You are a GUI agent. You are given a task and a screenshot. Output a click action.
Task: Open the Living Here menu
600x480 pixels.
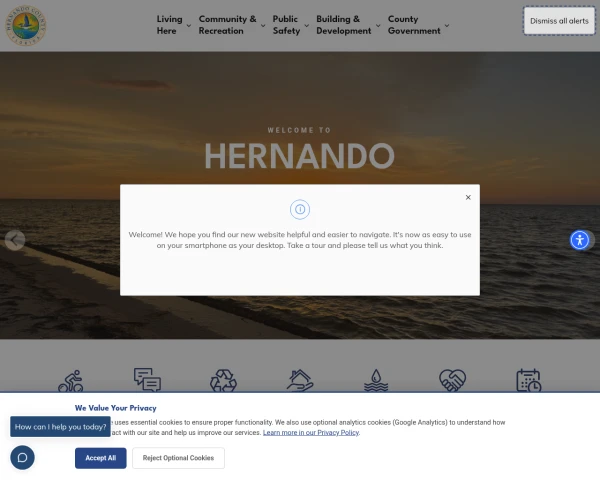pyautogui.click(x=170, y=25)
